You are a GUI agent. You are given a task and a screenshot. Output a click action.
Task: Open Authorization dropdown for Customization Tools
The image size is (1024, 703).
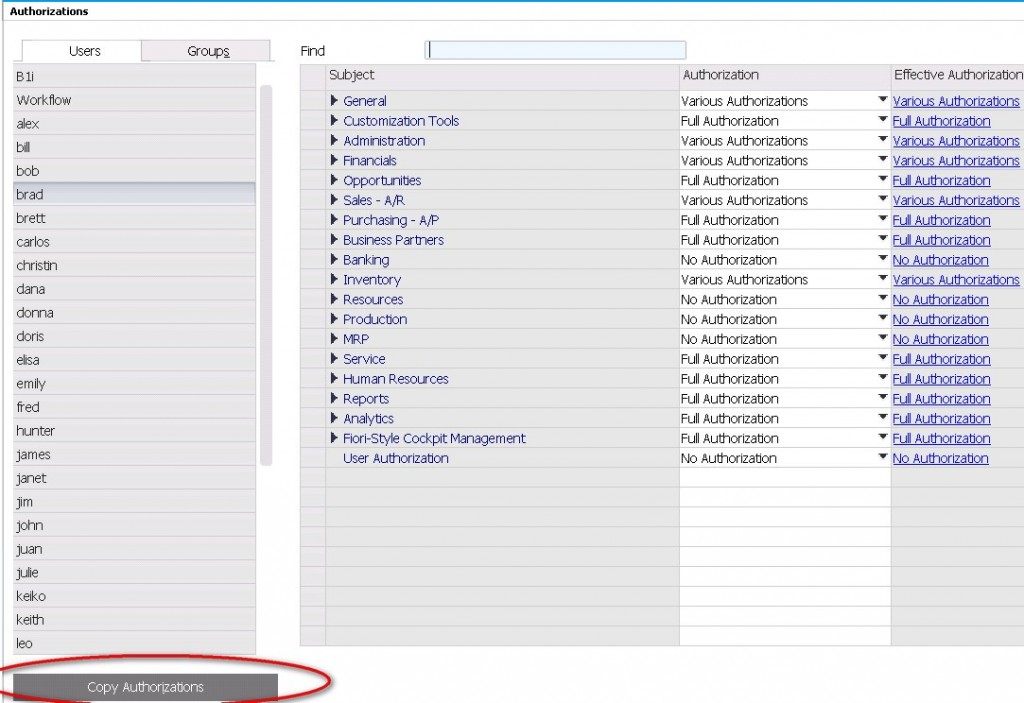[882, 121]
